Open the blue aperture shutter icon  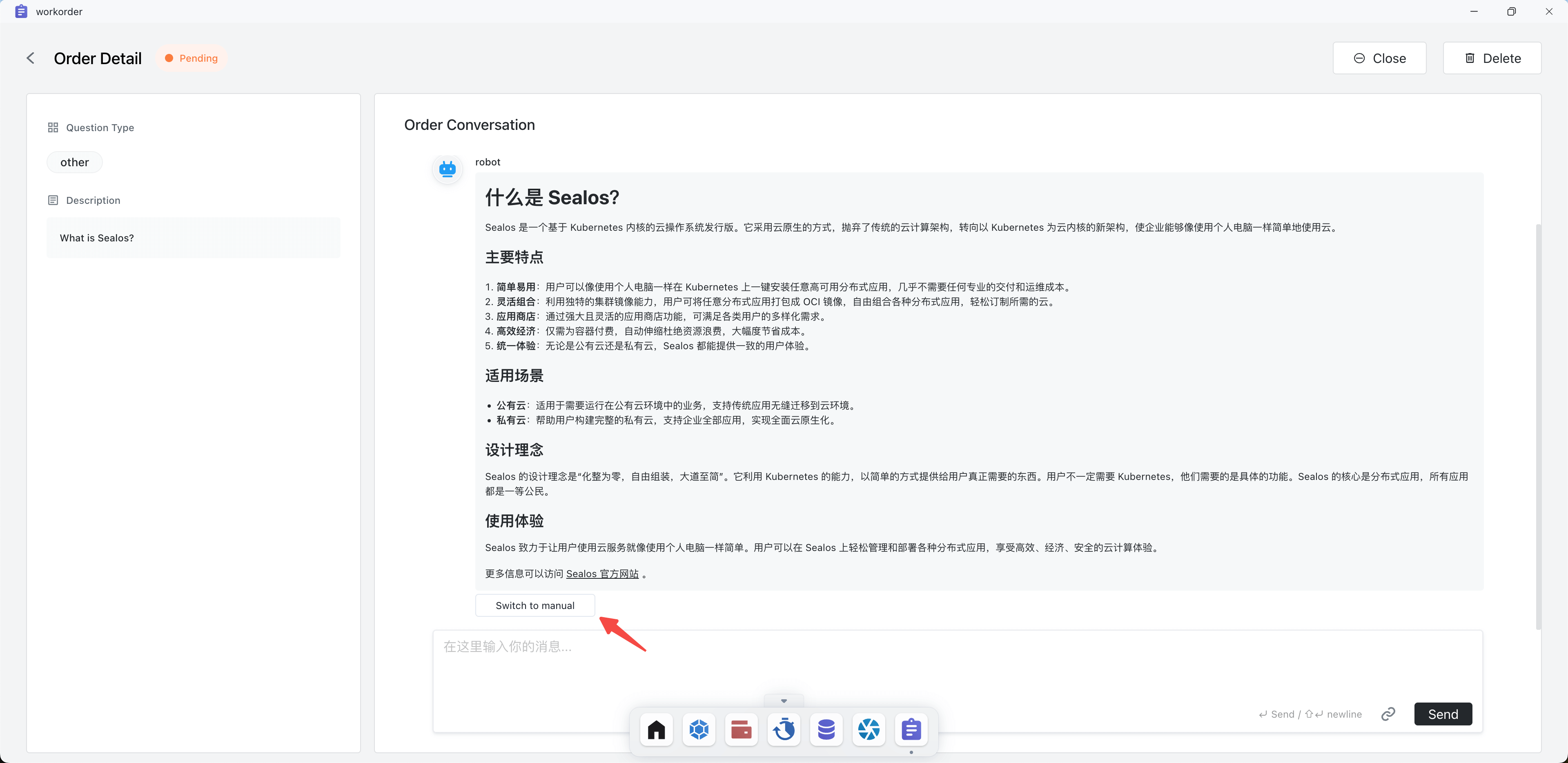(x=869, y=729)
